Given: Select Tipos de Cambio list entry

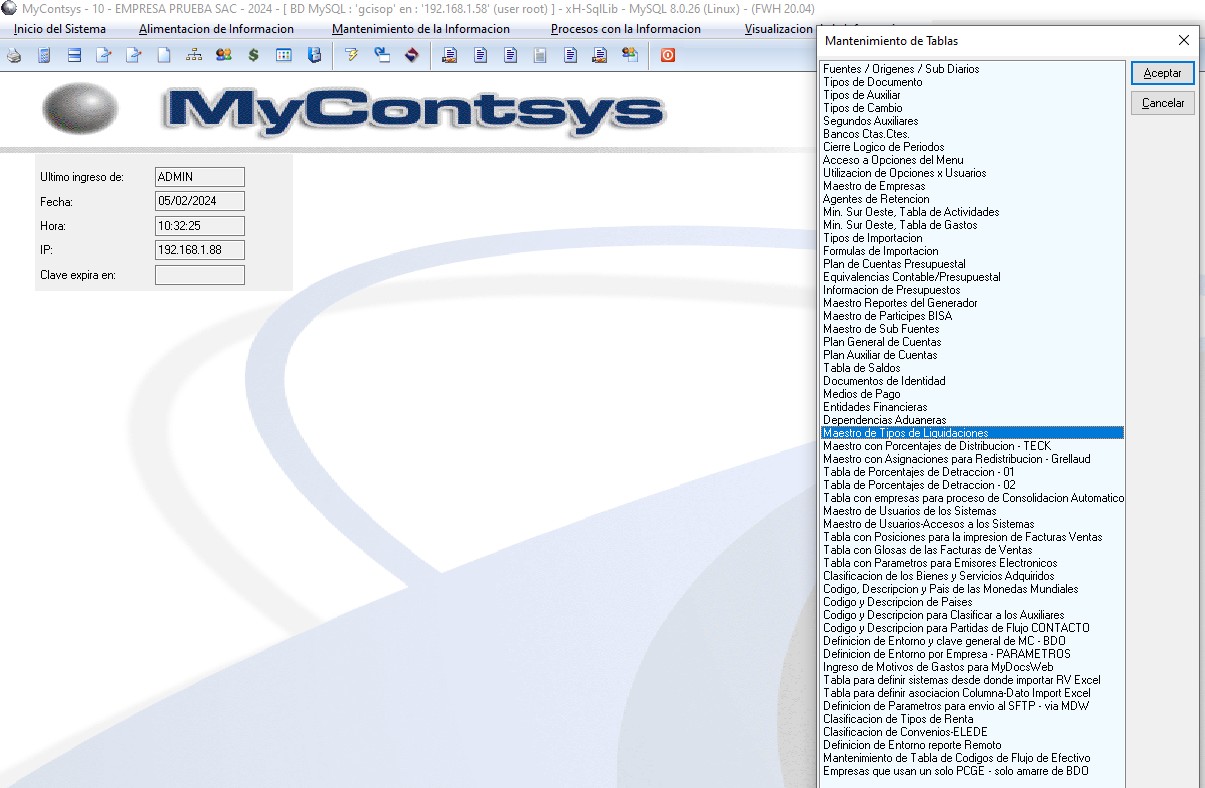Looking at the screenshot, I should pyautogui.click(x=862, y=108).
